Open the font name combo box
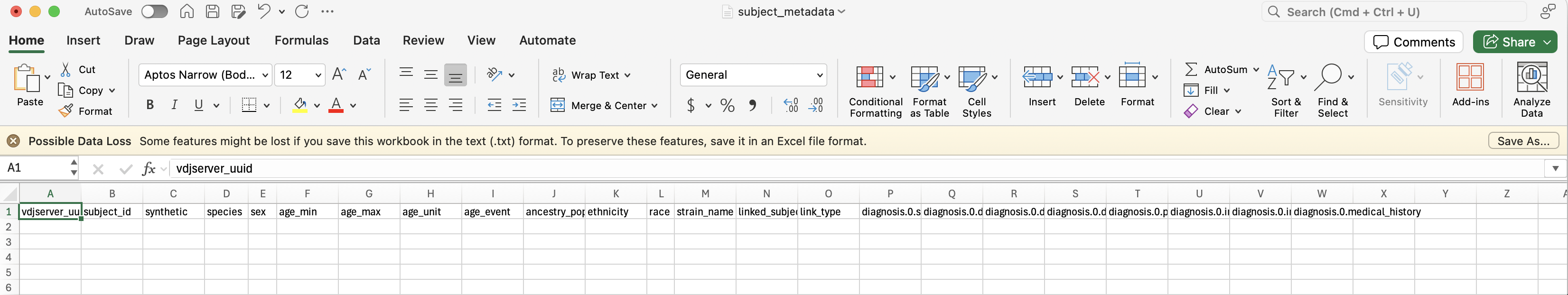The height and width of the screenshot is (295, 1568). point(205,75)
